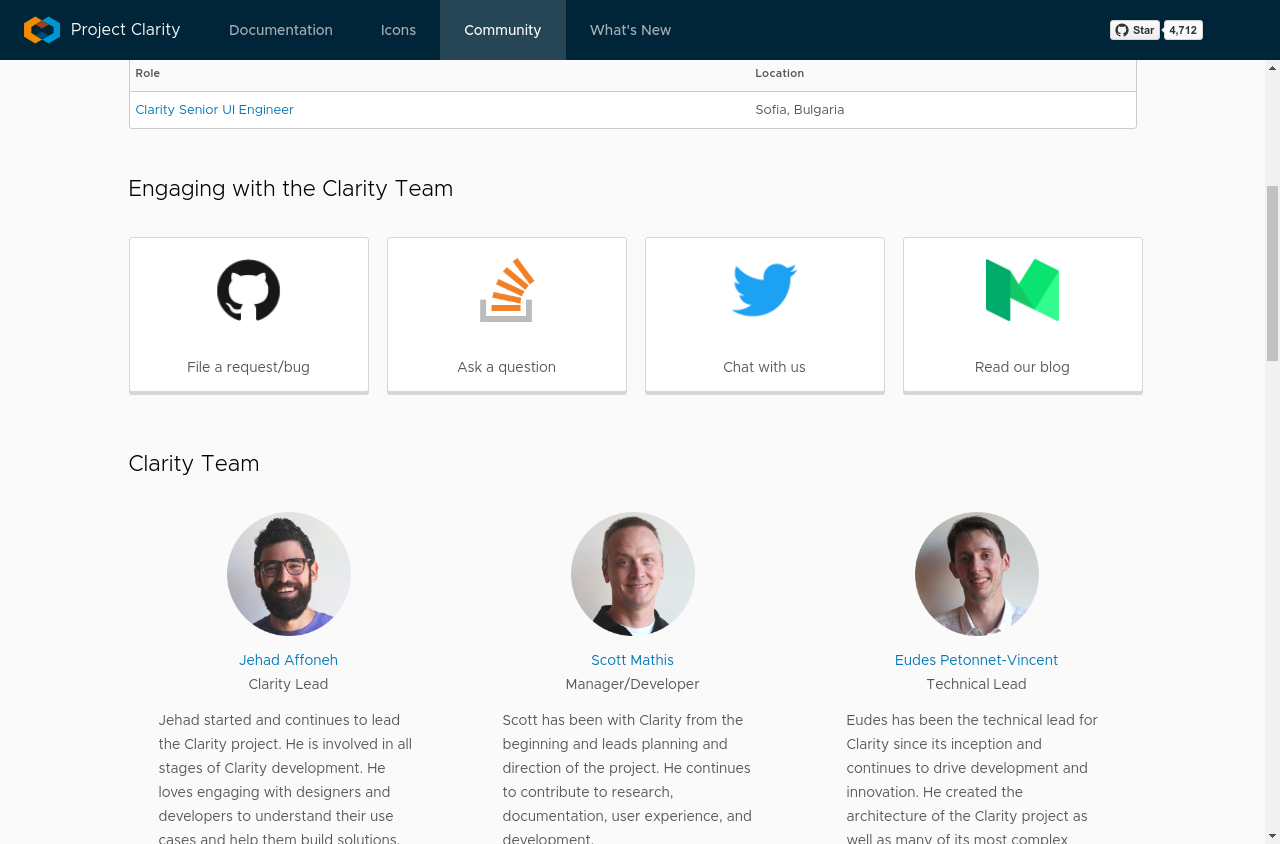Click the Chat with us label
This screenshot has height=844, width=1280.
[x=764, y=367]
